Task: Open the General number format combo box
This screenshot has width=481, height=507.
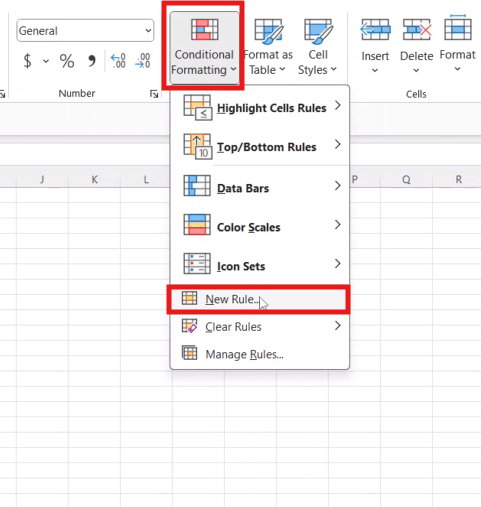Action: pyautogui.click(x=85, y=31)
